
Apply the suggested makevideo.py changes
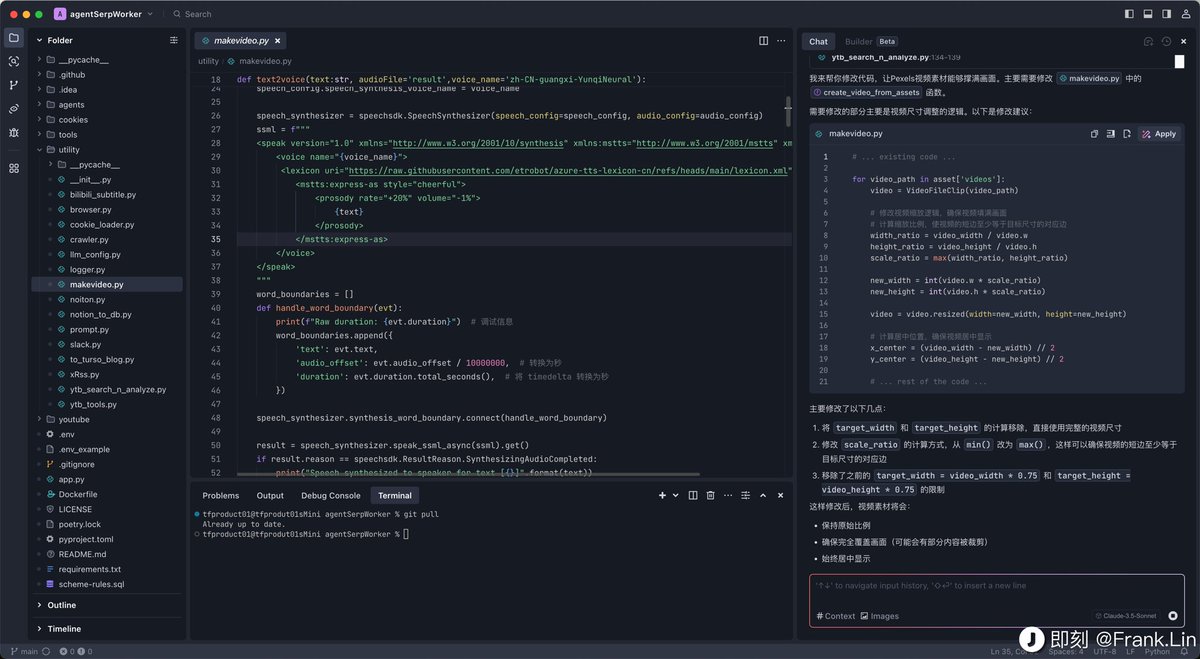click(1160, 133)
